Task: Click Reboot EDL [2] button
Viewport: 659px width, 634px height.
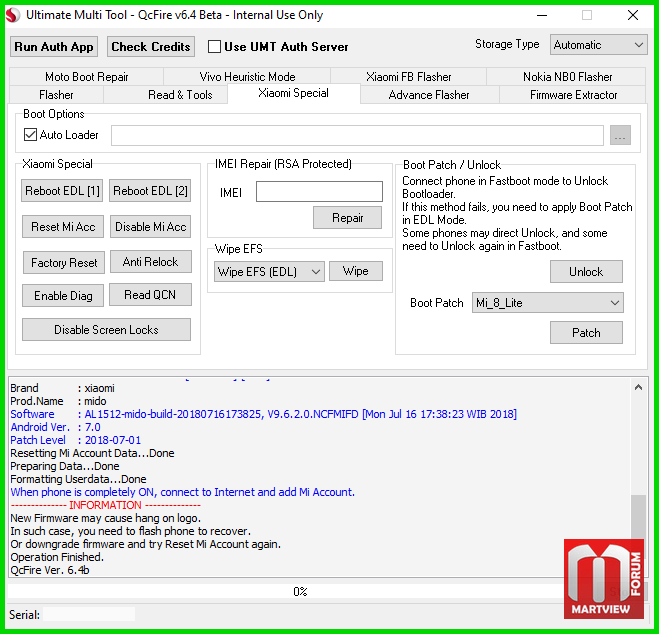Action: pyautogui.click(x=150, y=191)
